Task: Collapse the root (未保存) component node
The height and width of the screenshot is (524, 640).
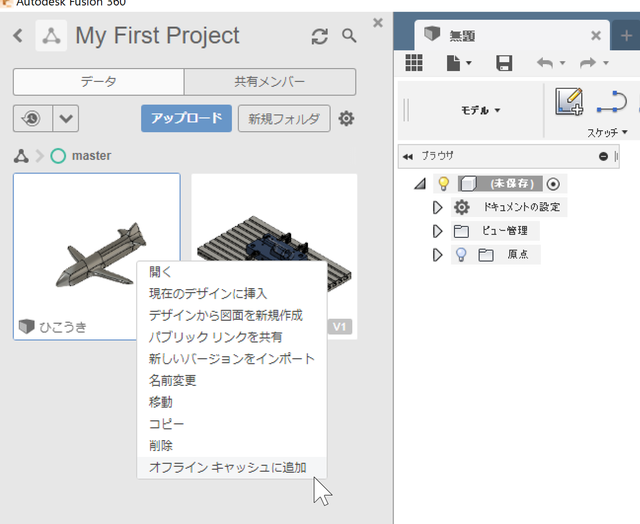Action: pos(420,184)
